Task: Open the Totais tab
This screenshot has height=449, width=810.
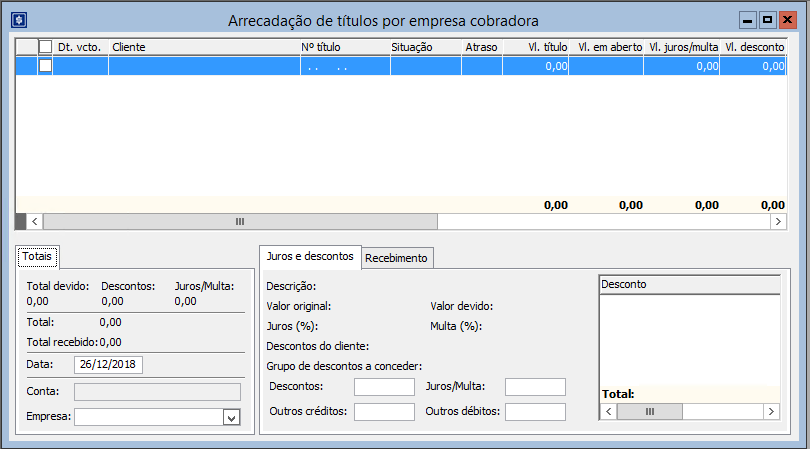Action: [39, 256]
